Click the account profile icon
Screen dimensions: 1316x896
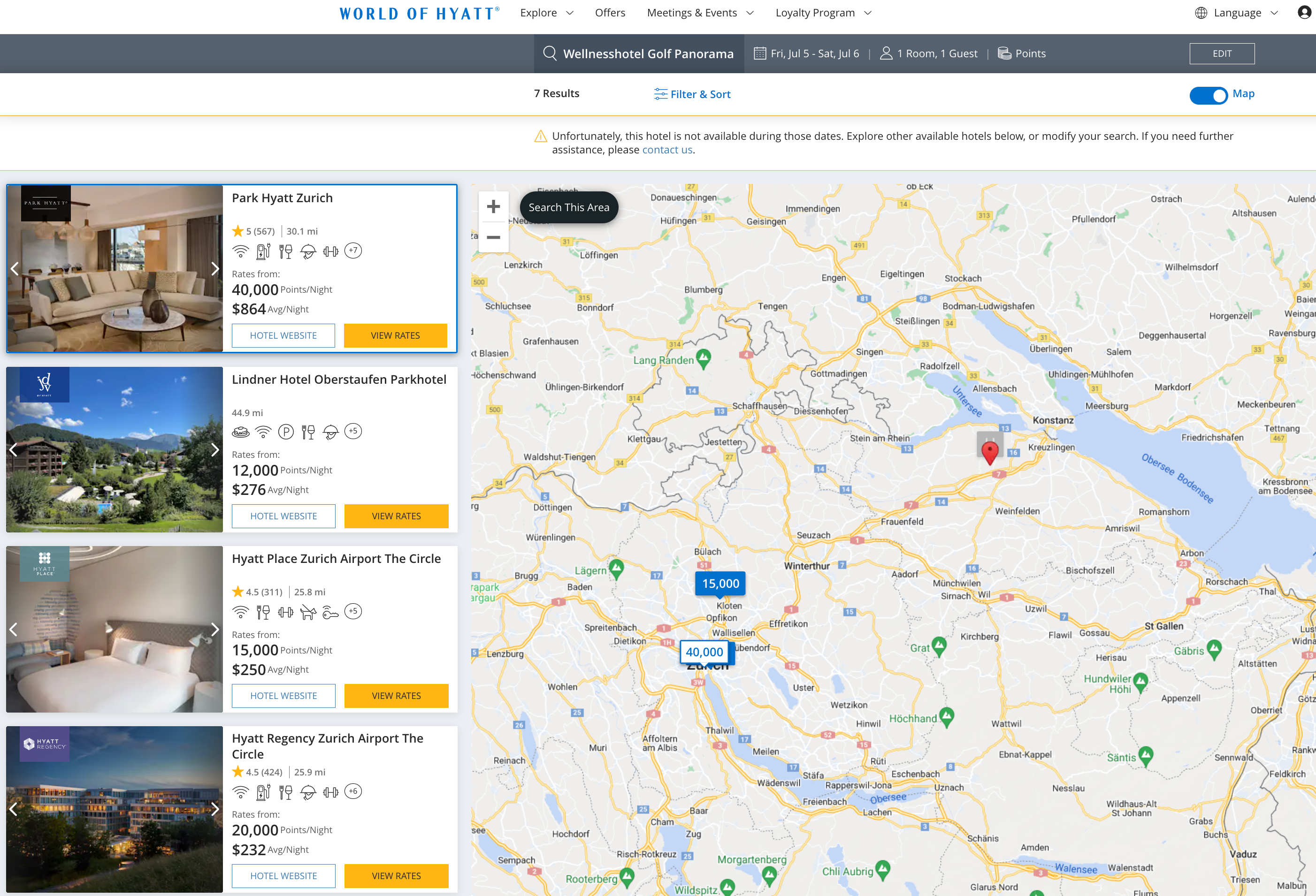coord(1304,13)
